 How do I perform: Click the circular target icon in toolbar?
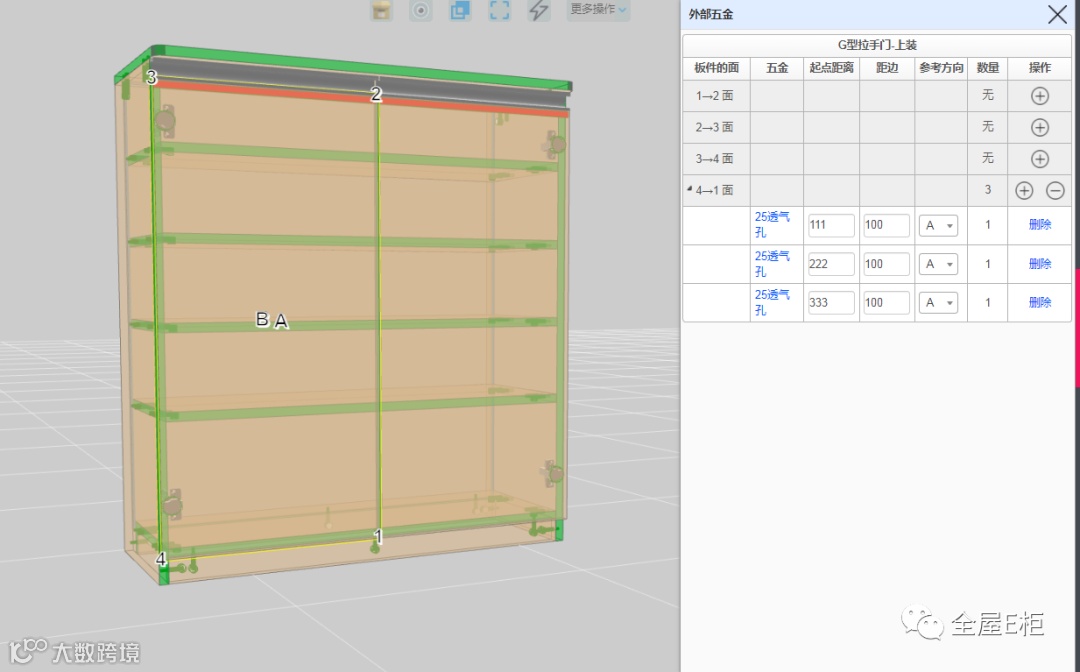(421, 10)
